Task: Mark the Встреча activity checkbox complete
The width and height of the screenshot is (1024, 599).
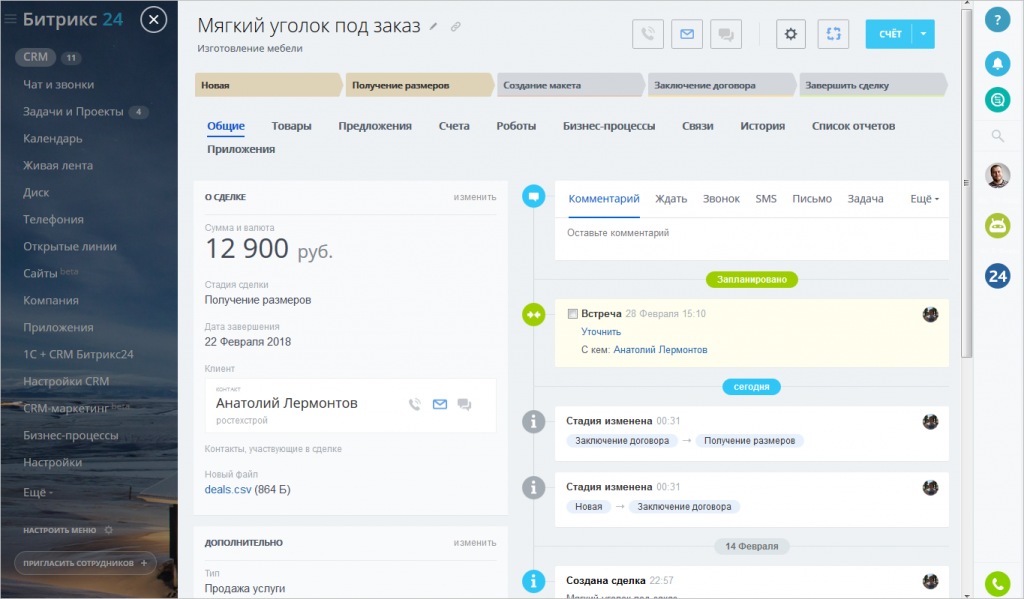Action: point(572,314)
